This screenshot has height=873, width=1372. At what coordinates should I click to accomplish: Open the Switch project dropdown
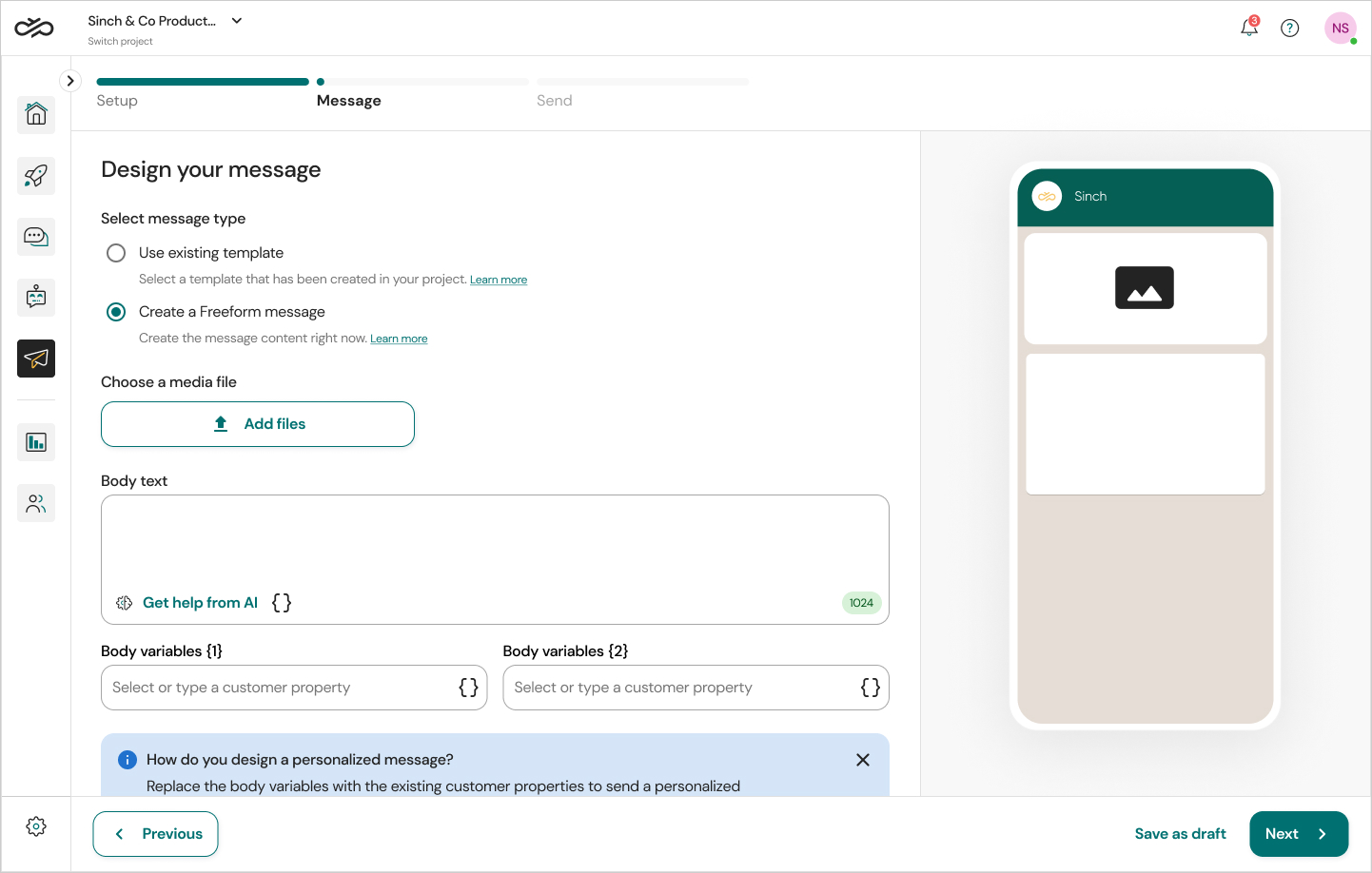pos(236,19)
